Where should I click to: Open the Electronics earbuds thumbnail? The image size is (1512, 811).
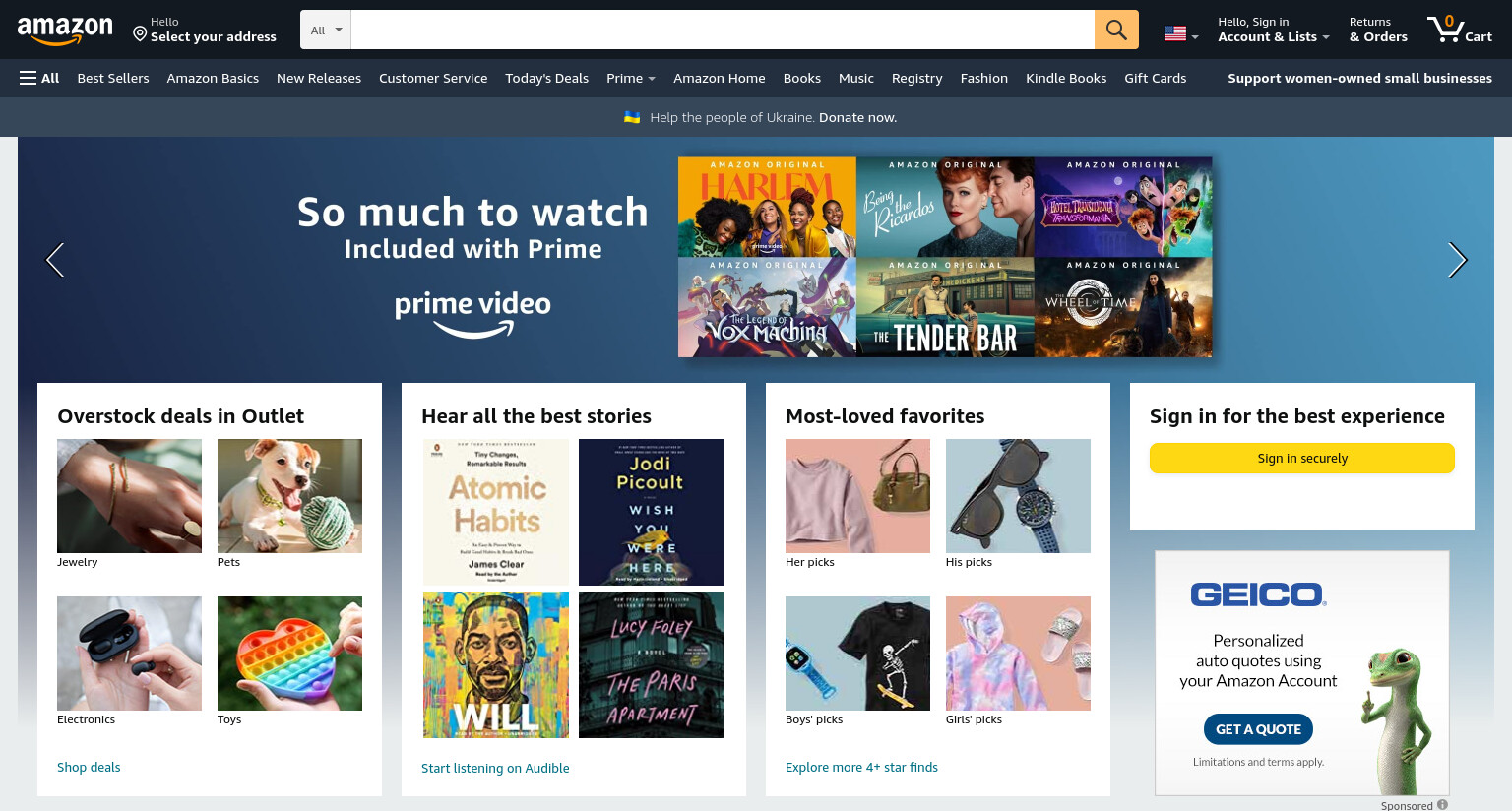coord(129,654)
